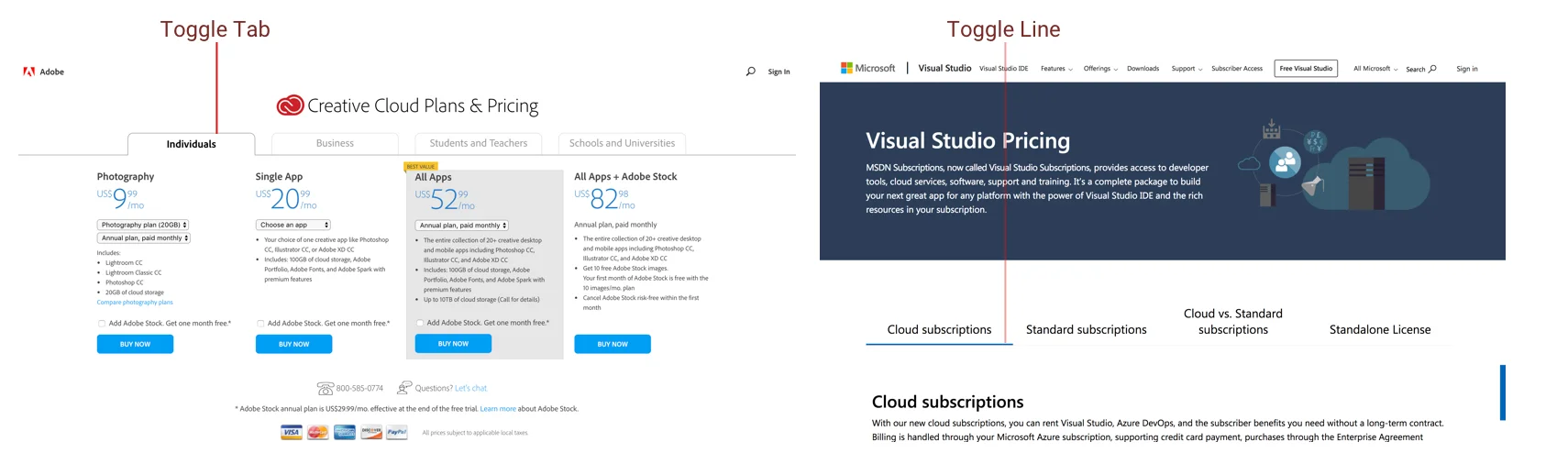Expand the All Microsoft menu

tap(1375, 69)
